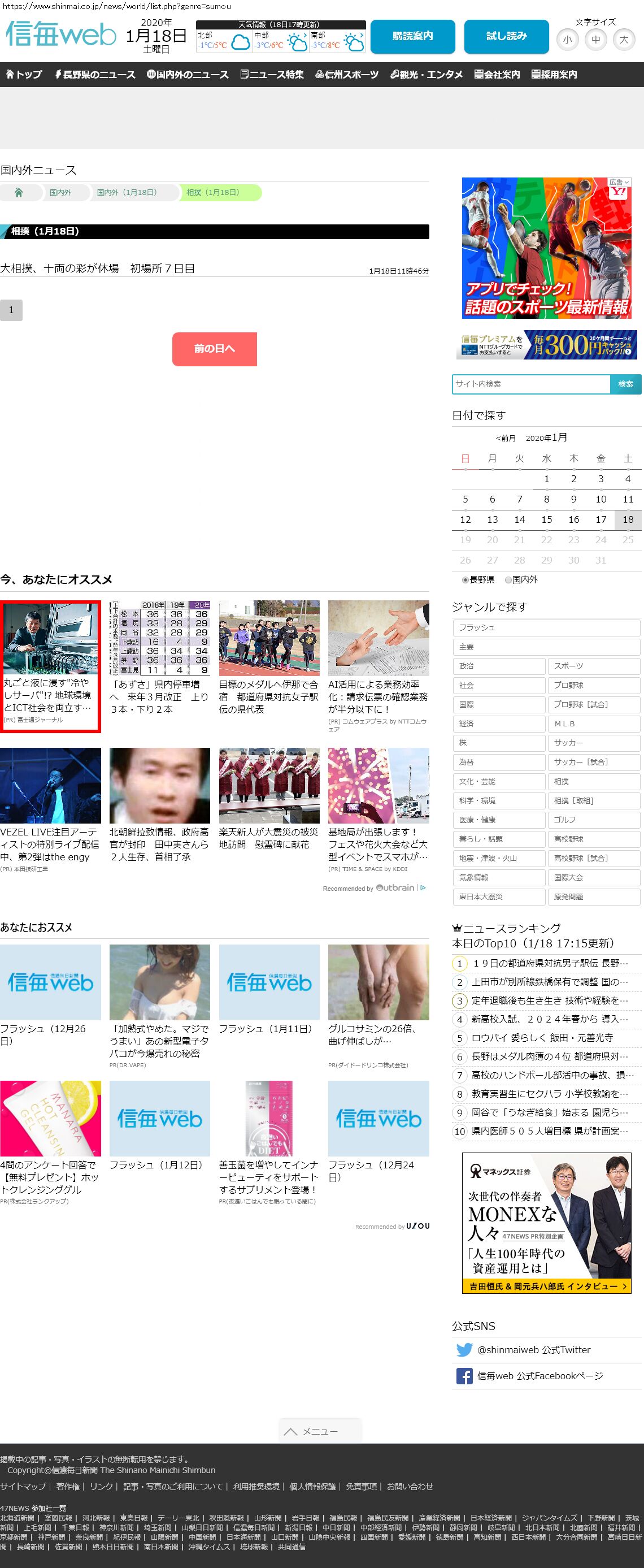The image size is (644, 1568).
Task: Open 会社案内 menu item
Action: pos(497,74)
